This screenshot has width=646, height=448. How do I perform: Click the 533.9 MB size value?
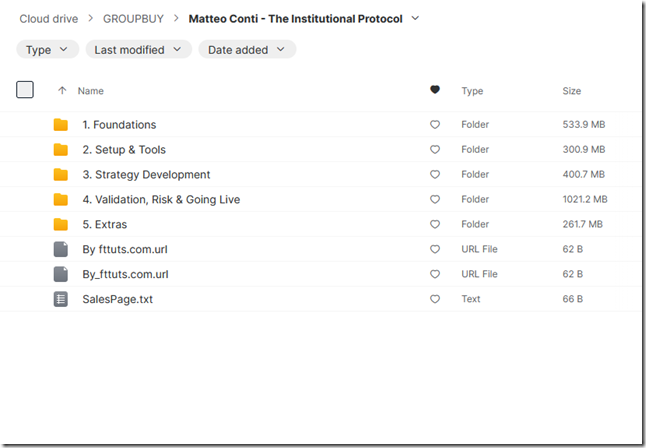click(x=584, y=124)
